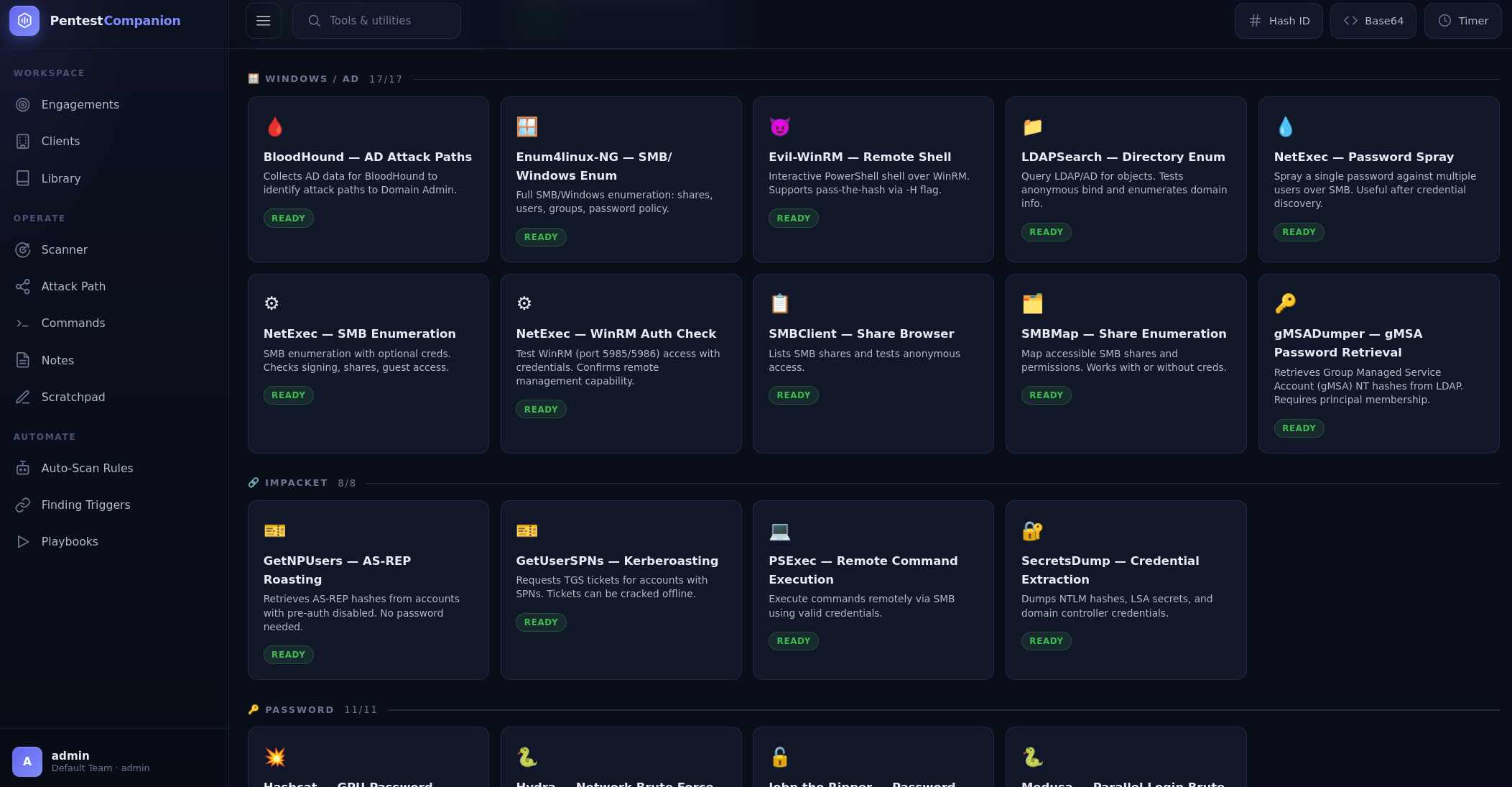The width and height of the screenshot is (1512, 787).
Task: Click the Attack Path share-nodes icon
Action: [23, 287]
